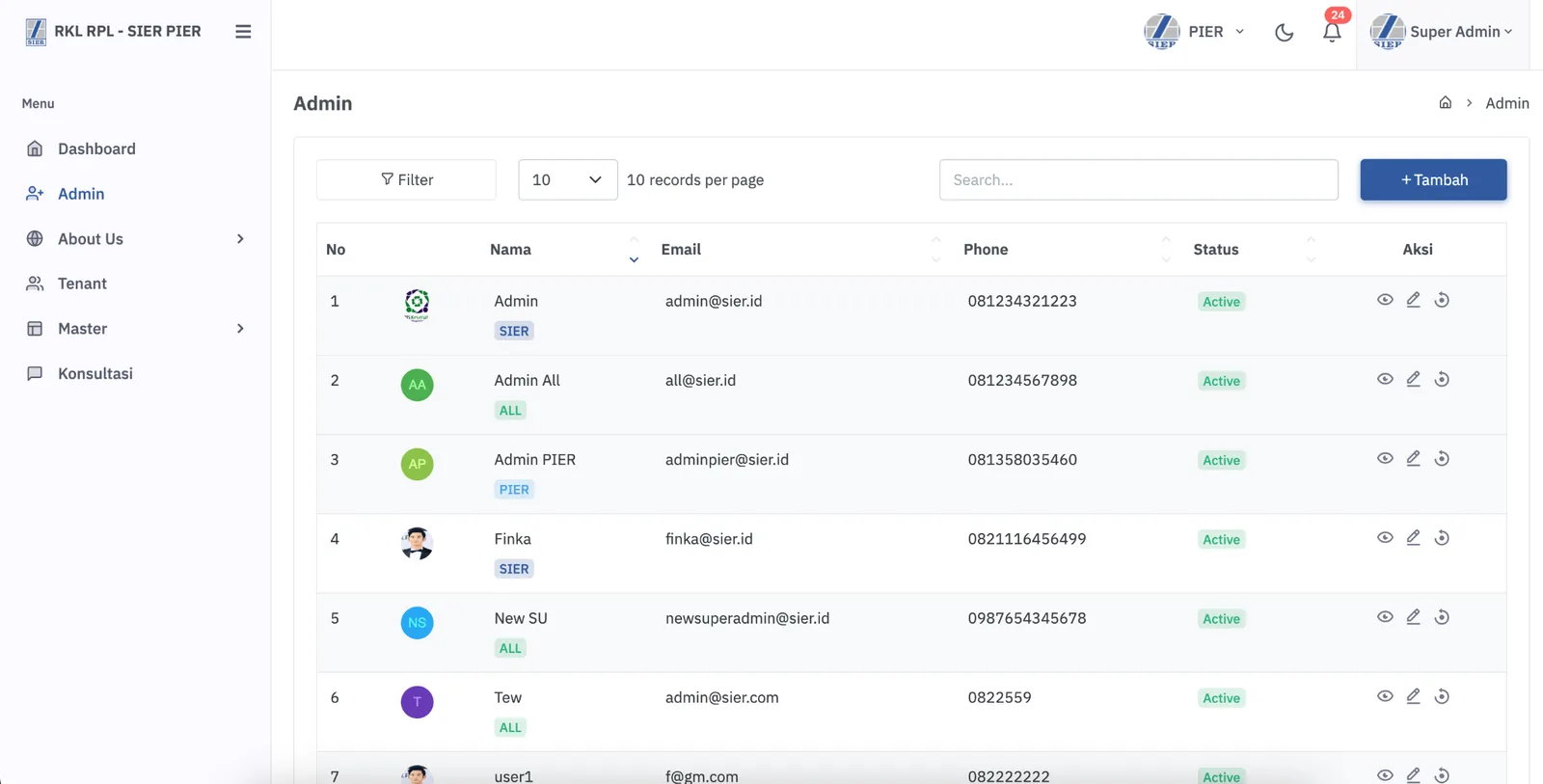Viewport: 1543px width, 784px height.
Task: Edit the New SU row
Action: (x=1413, y=616)
